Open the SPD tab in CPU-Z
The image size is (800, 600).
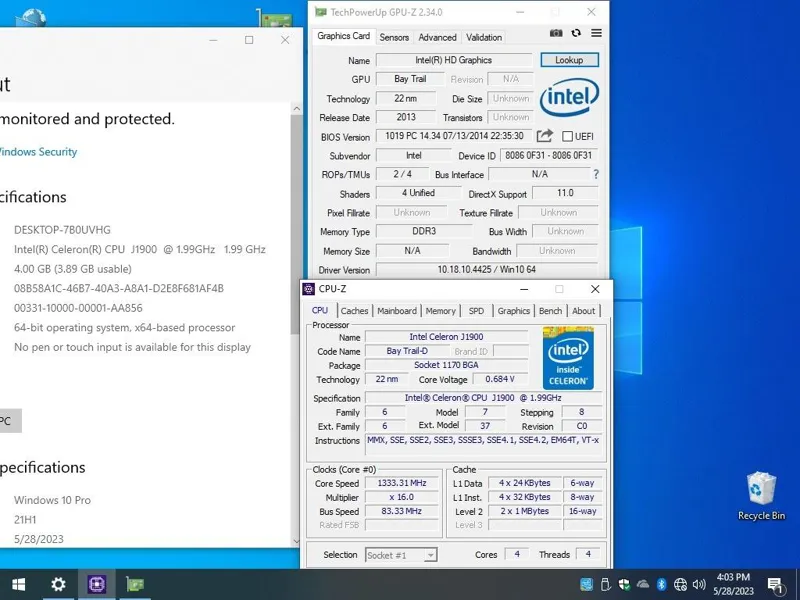click(476, 311)
